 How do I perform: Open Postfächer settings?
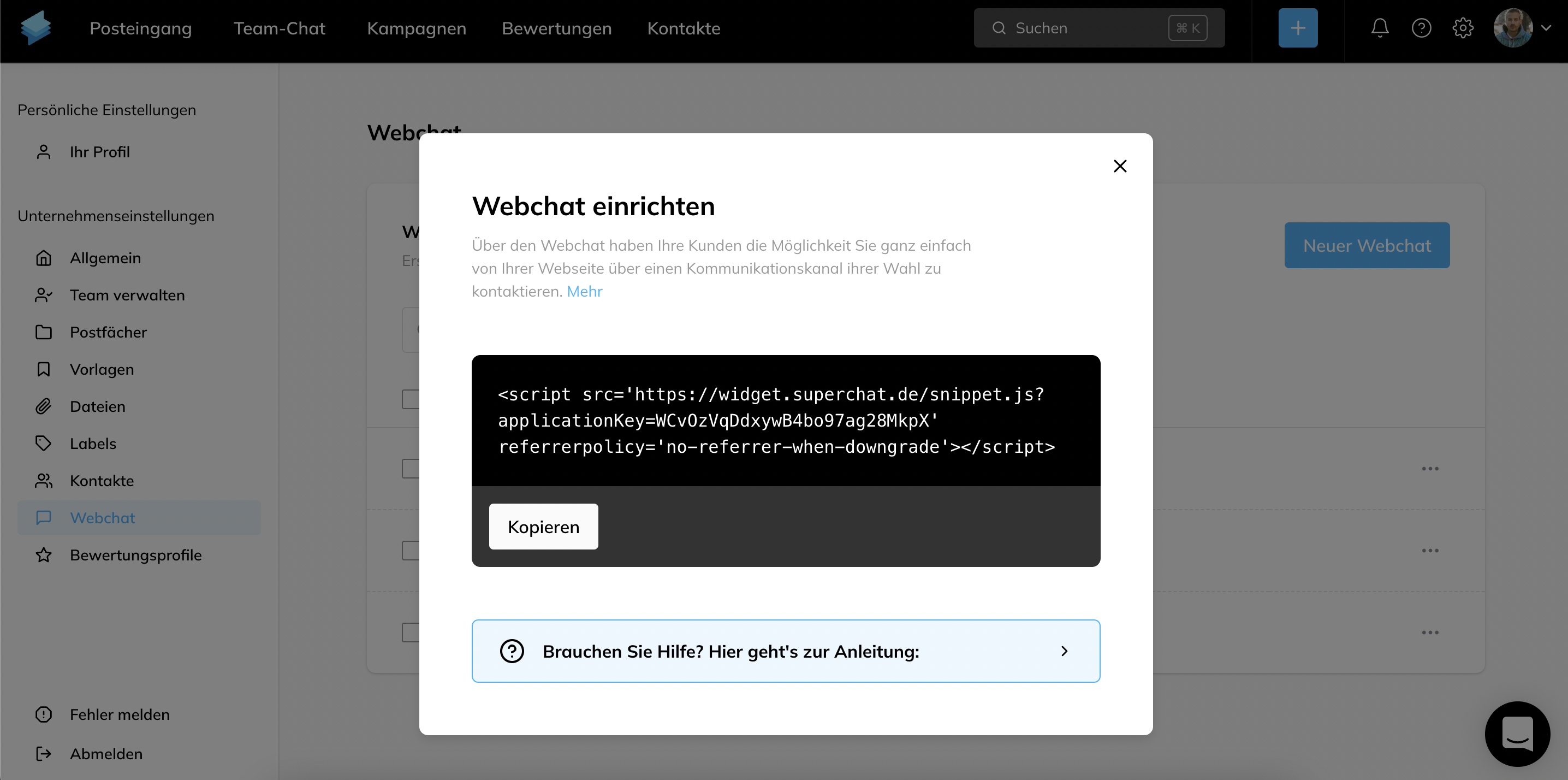[x=108, y=333]
